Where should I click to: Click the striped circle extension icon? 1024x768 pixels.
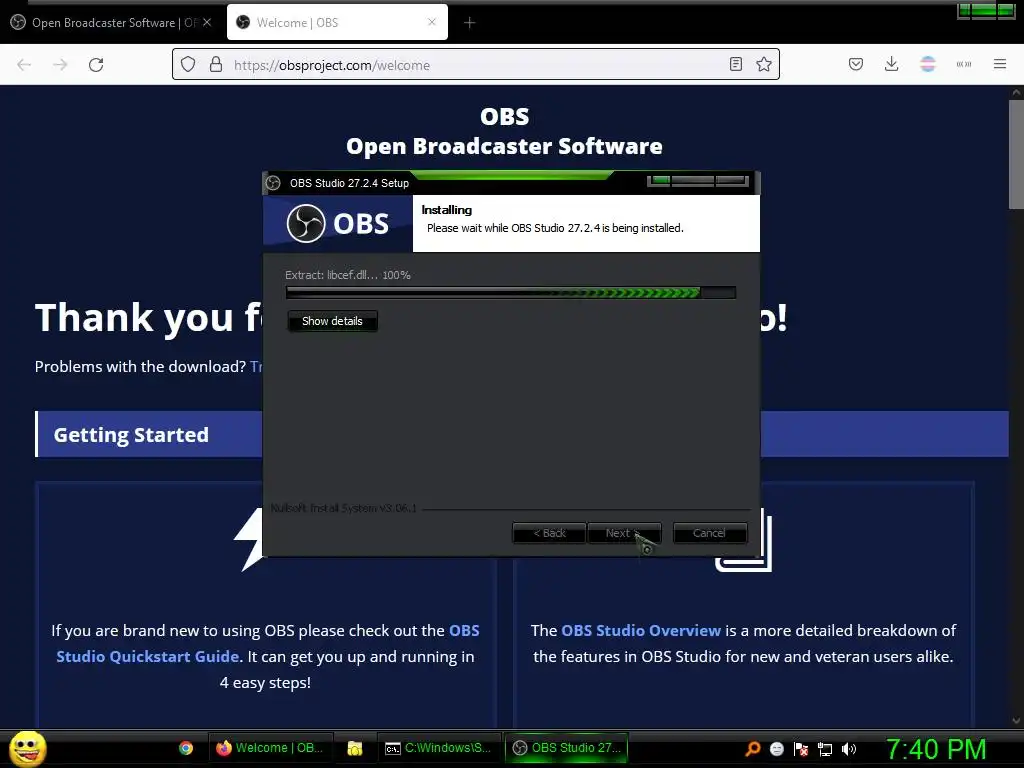(x=928, y=64)
